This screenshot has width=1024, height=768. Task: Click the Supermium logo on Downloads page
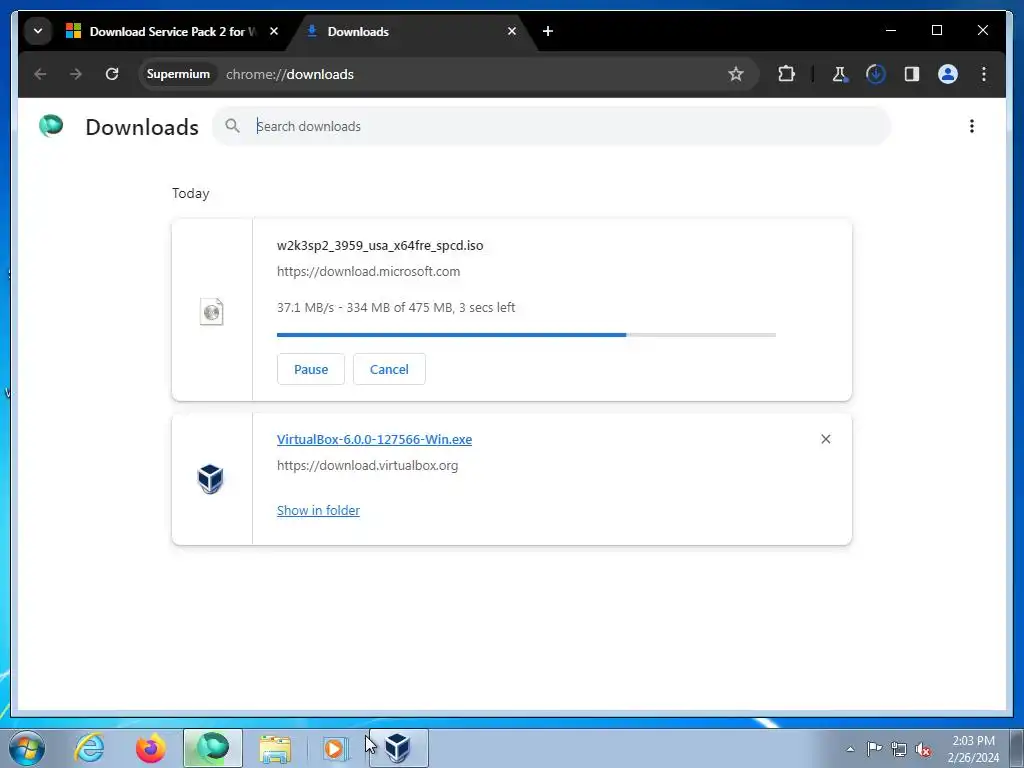(x=51, y=125)
